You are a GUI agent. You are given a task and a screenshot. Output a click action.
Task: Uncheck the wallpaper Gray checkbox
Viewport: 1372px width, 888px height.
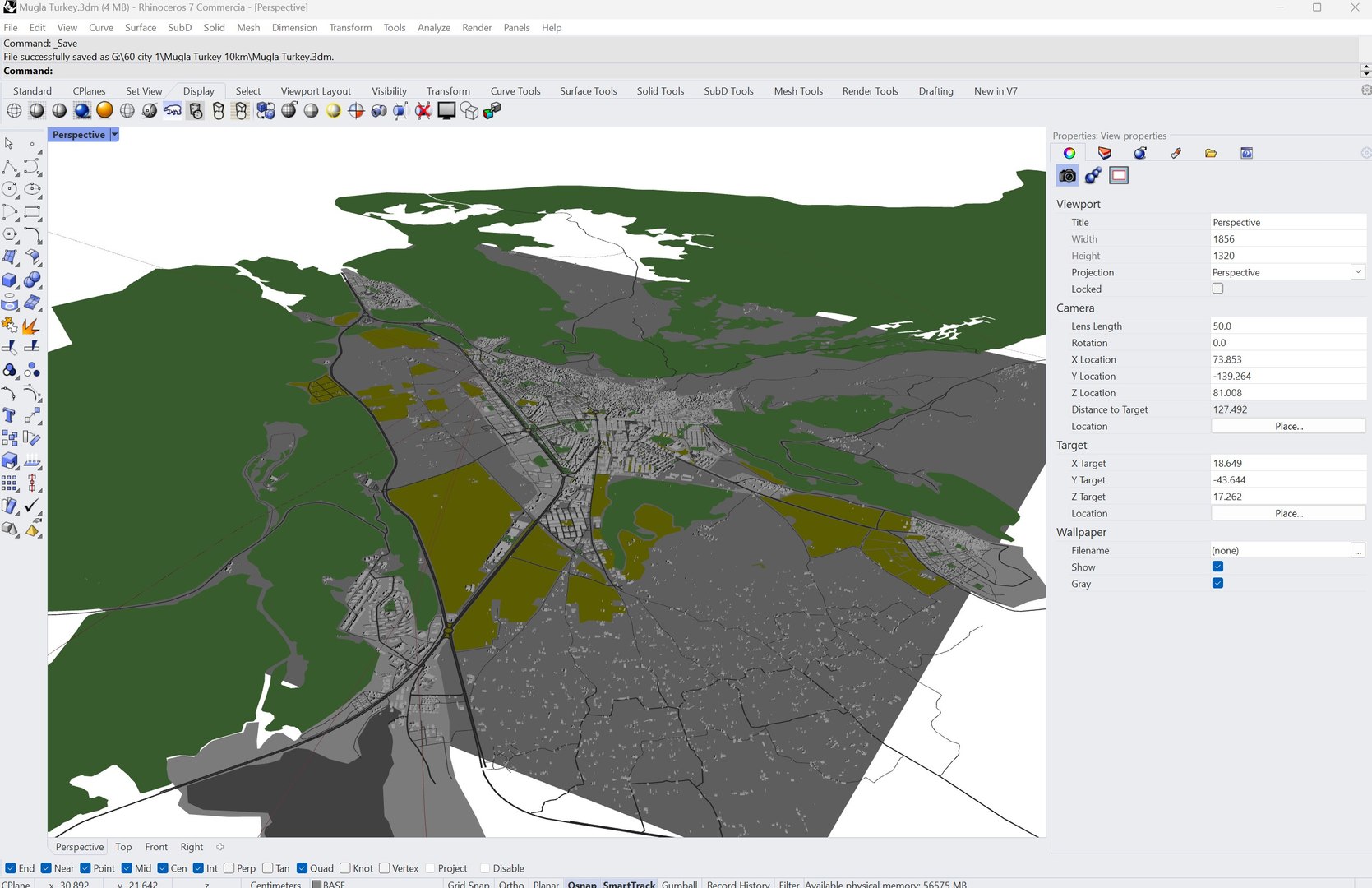point(1217,584)
